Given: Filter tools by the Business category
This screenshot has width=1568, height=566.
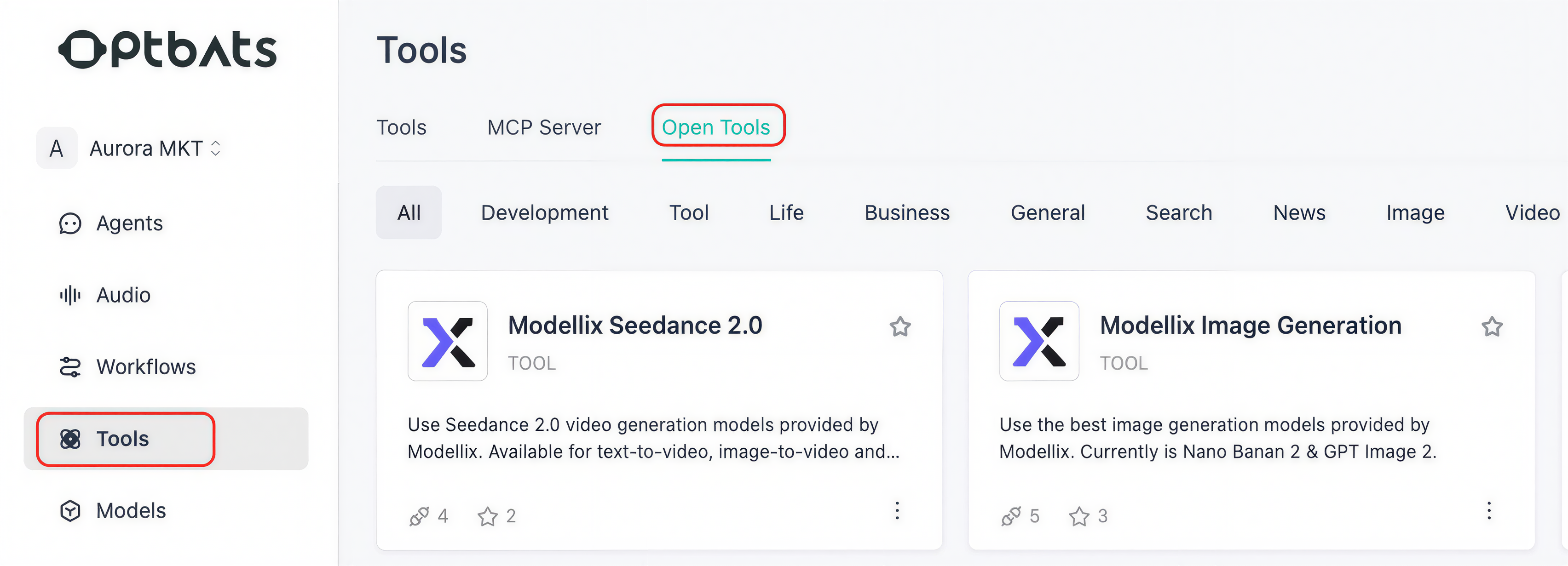Looking at the screenshot, I should click(x=907, y=212).
